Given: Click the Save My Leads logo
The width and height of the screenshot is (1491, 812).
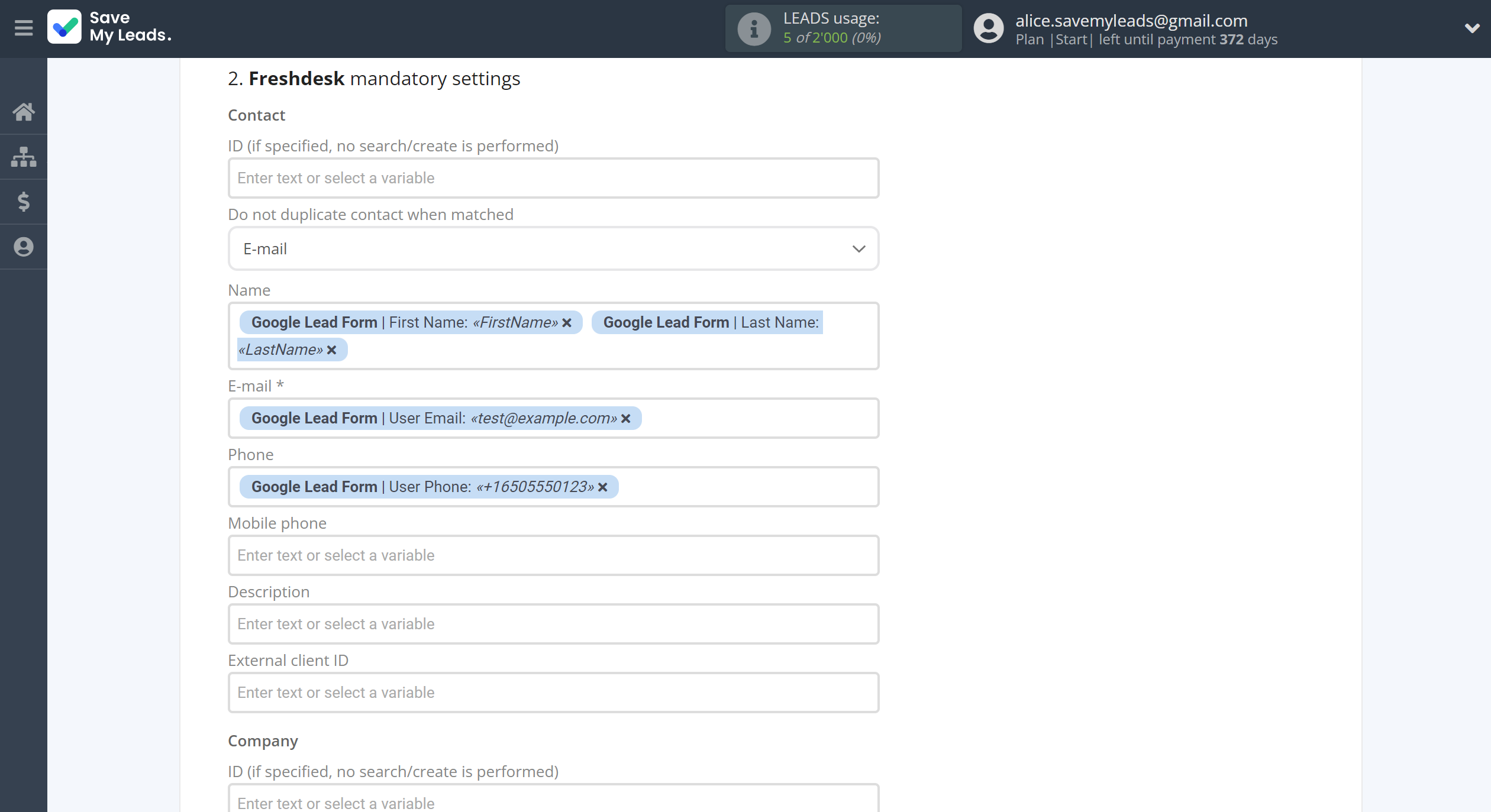Looking at the screenshot, I should pos(110,27).
